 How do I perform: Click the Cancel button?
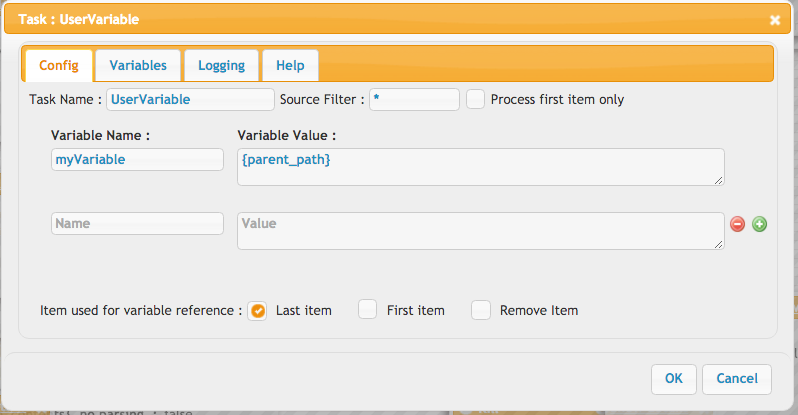[737, 379]
